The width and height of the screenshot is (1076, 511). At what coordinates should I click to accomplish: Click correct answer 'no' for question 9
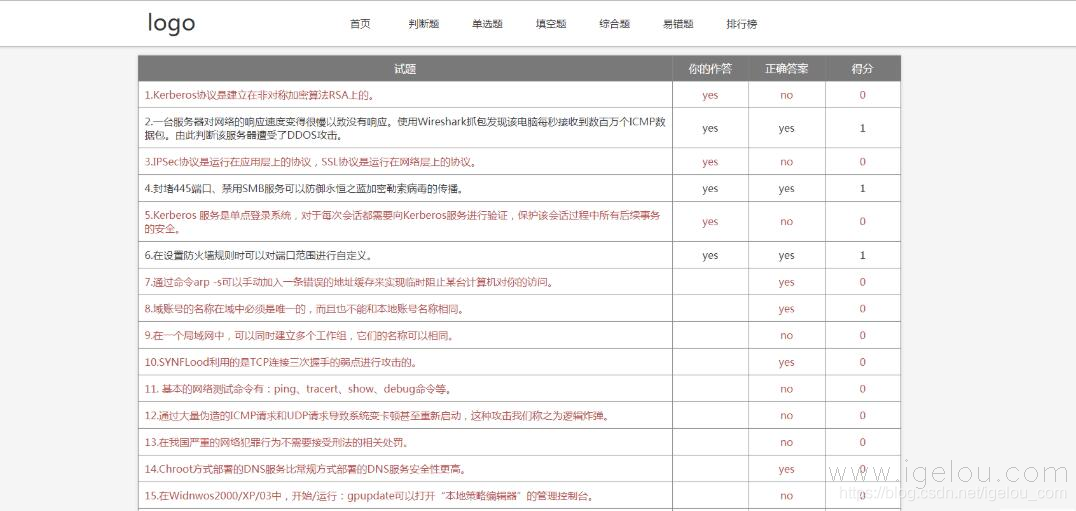pos(786,335)
